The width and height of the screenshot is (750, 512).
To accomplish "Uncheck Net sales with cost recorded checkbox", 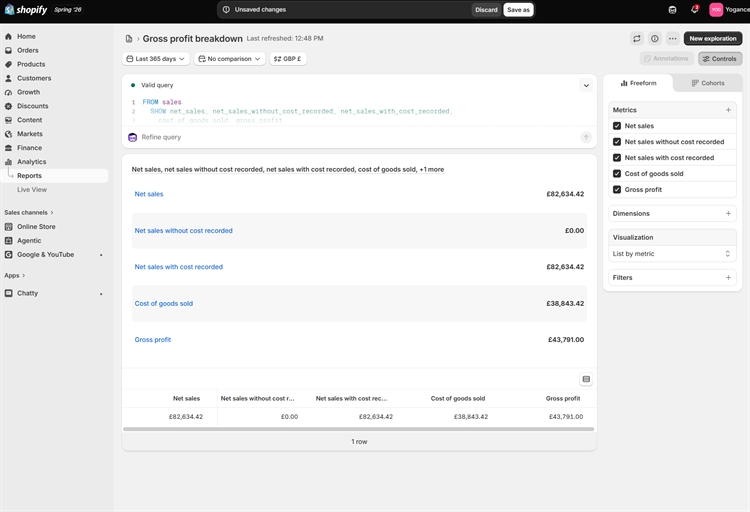I will [617, 157].
